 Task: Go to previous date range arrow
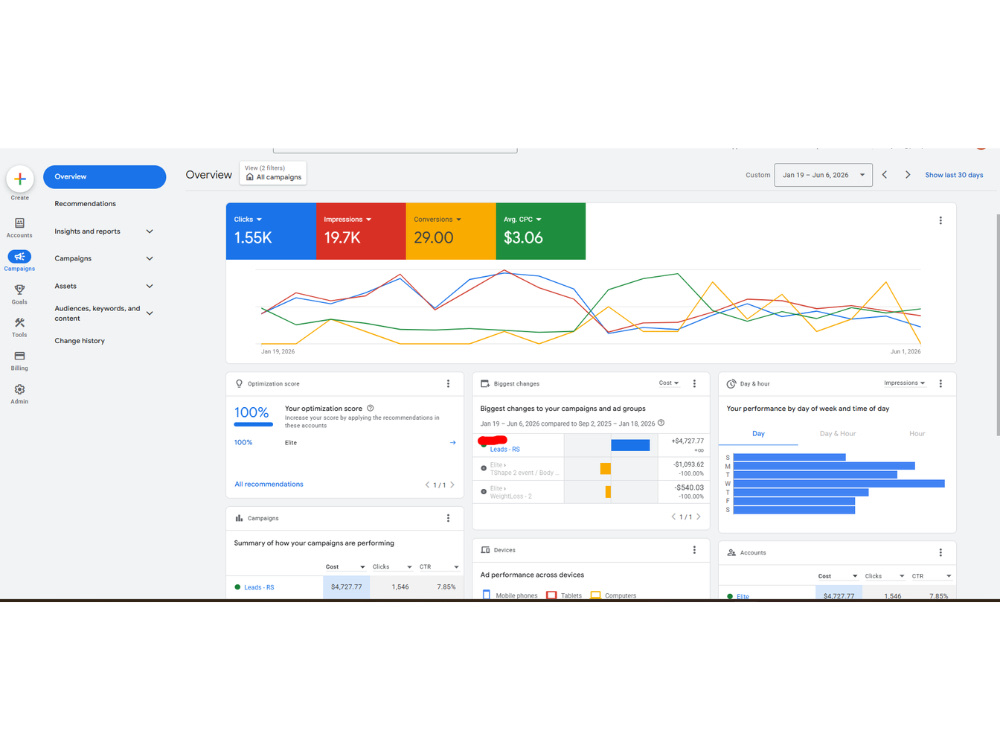coord(885,175)
